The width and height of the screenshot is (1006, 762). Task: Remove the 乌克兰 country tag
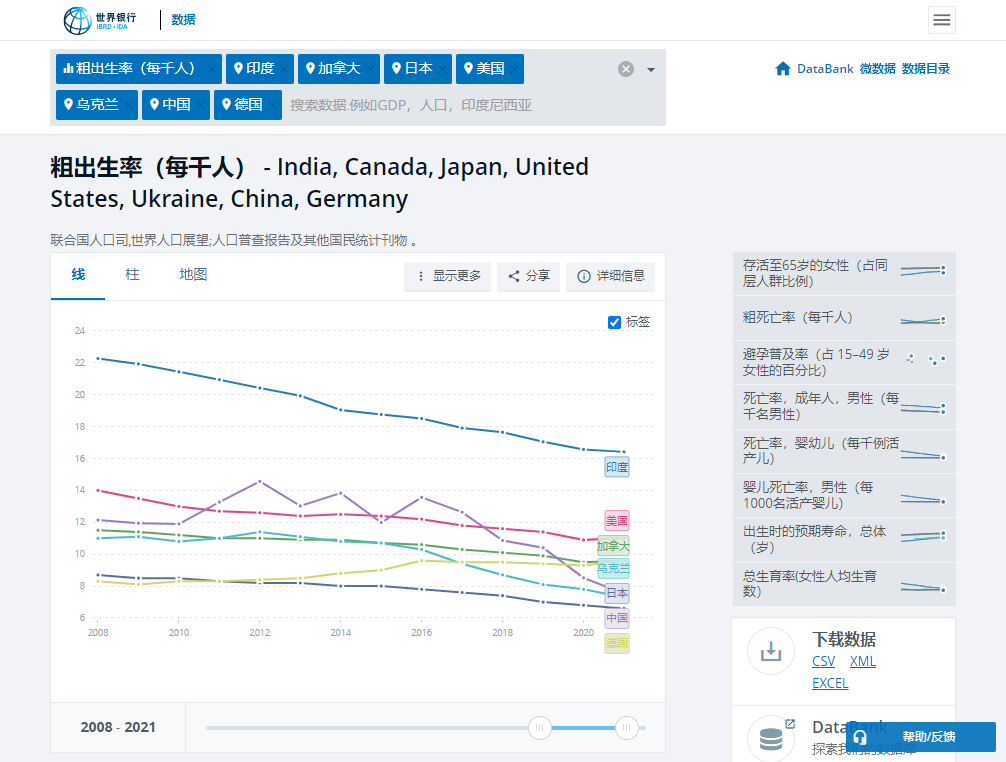128,105
